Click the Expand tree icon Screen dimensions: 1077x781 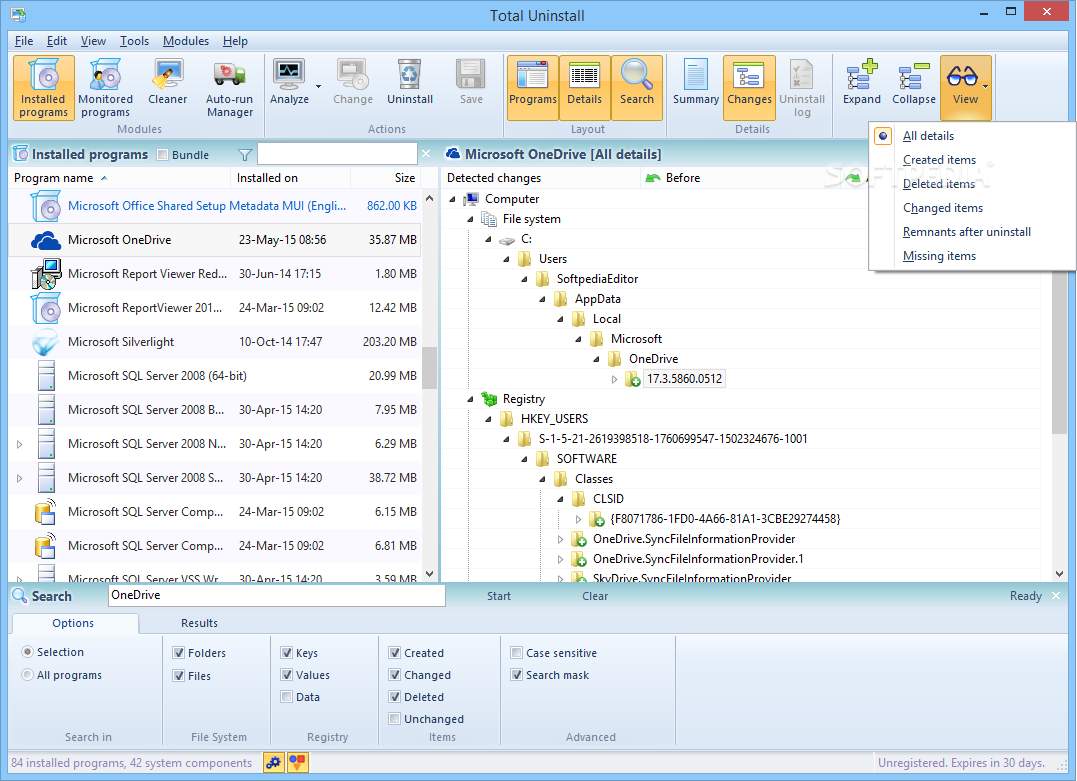tap(861, 74)
